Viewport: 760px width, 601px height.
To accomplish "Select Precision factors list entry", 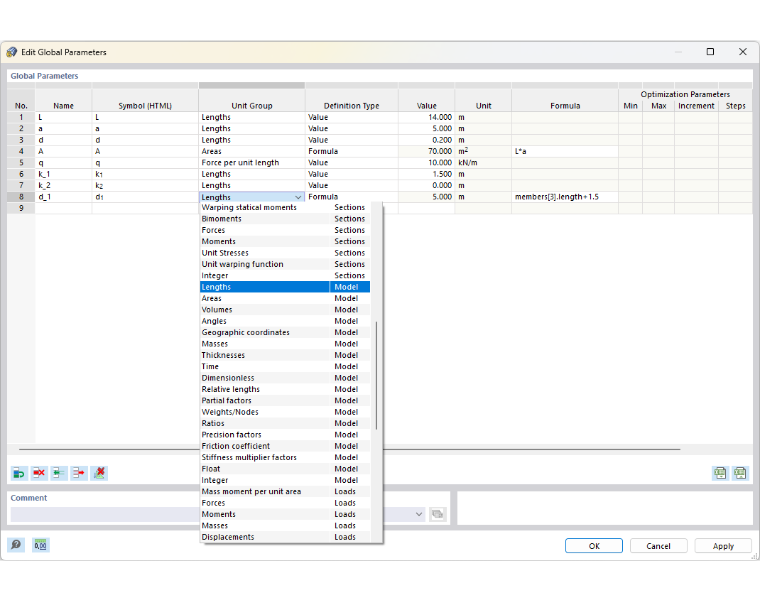I will pos(285,435).
